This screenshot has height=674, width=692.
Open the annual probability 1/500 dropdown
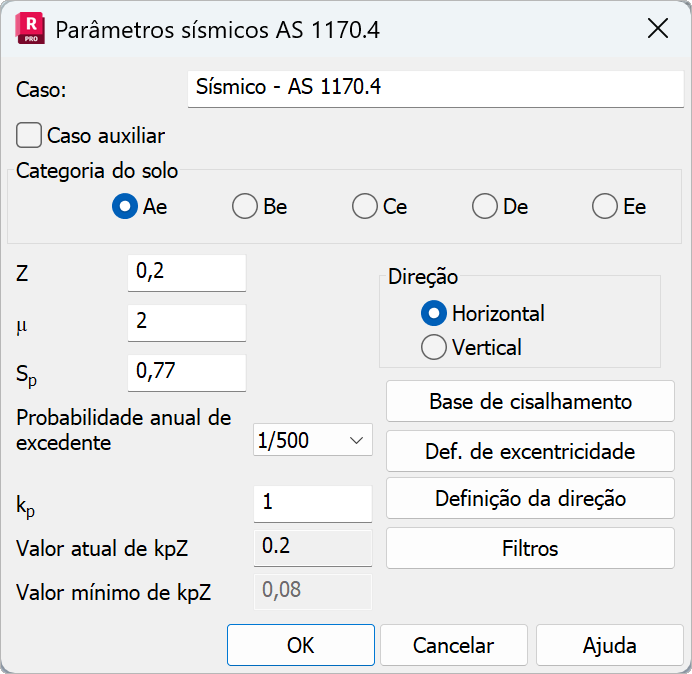313,440
